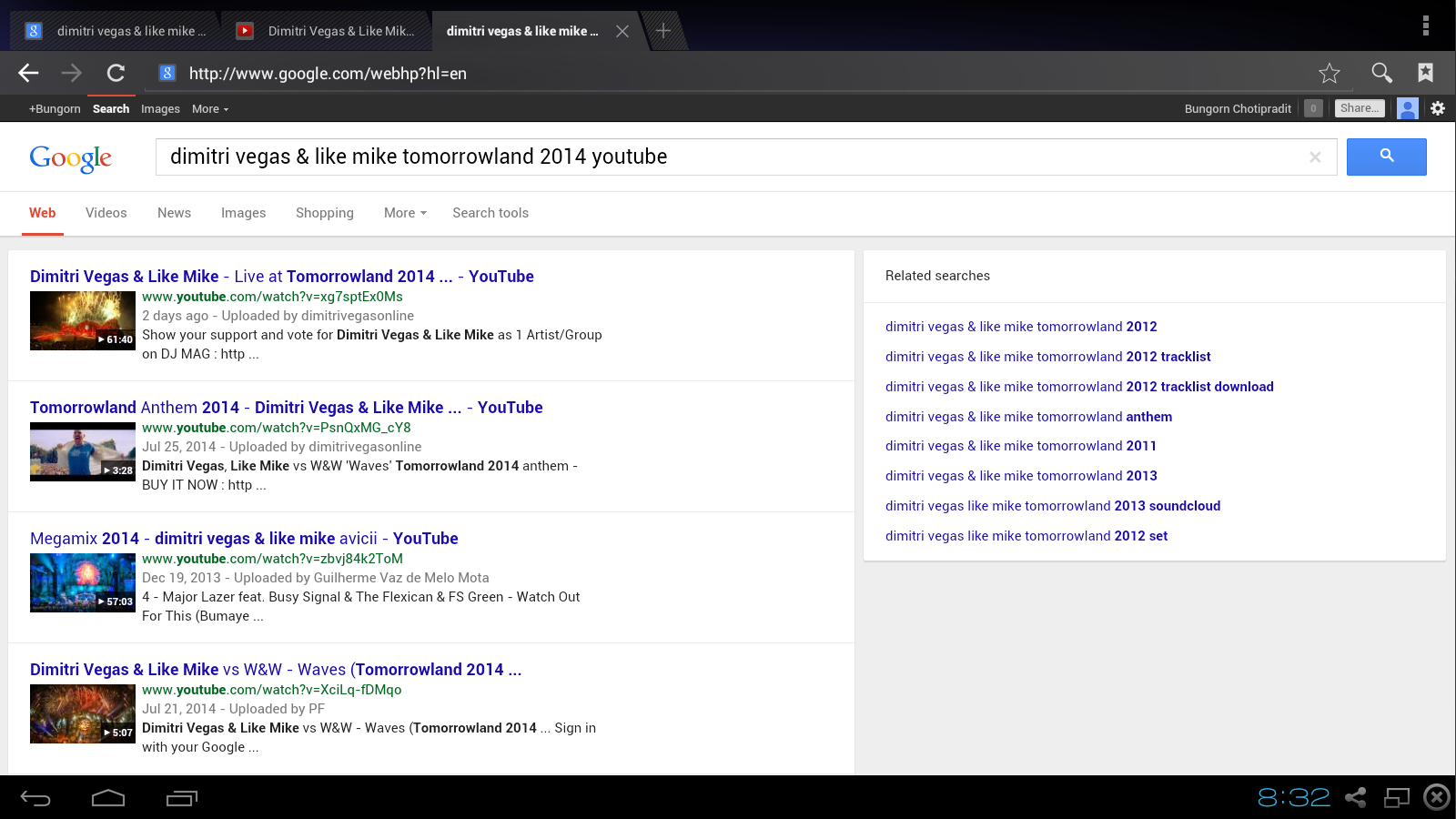Open Google settings gear icon

coord(1438,108)
